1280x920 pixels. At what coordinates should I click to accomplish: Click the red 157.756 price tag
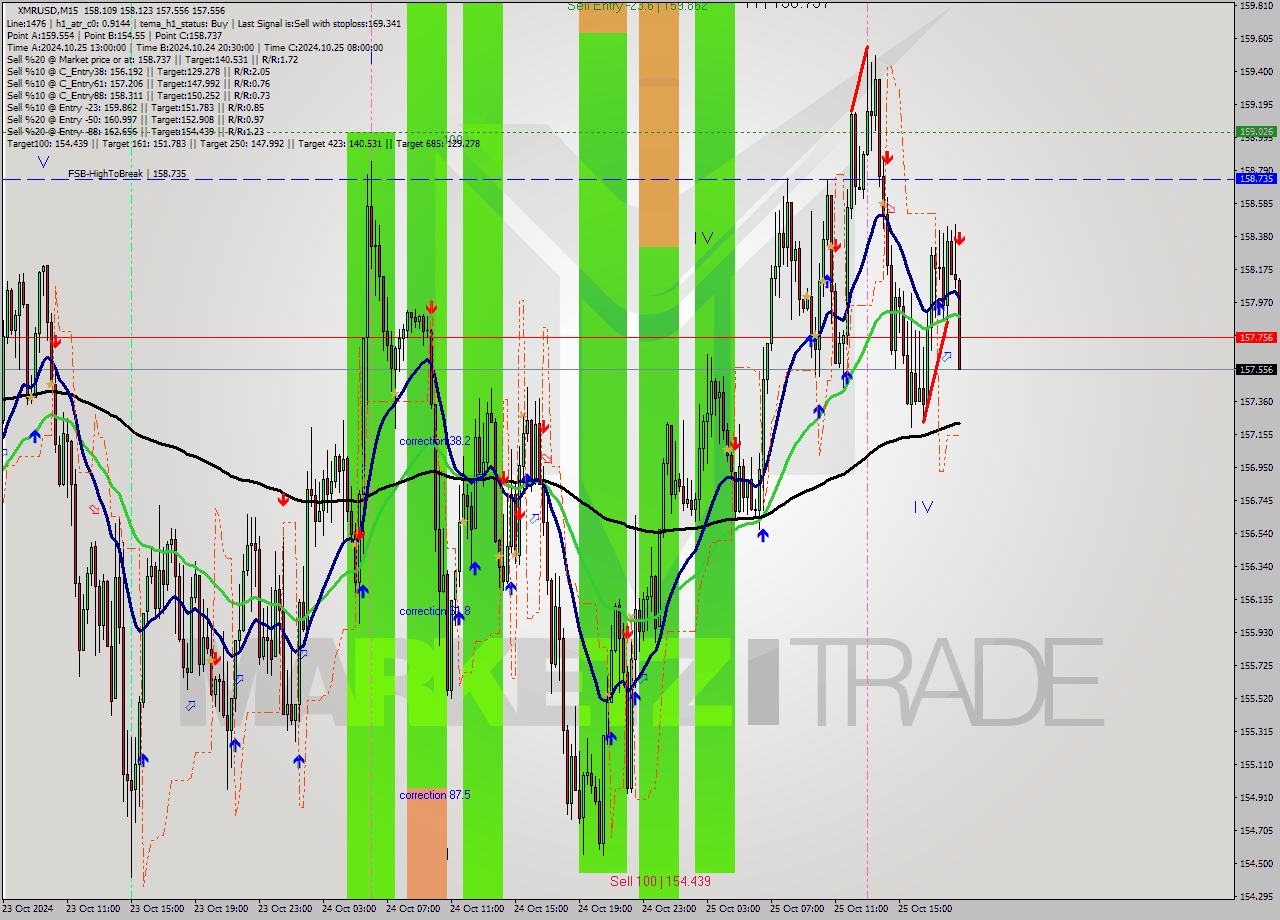[1256, 337]
